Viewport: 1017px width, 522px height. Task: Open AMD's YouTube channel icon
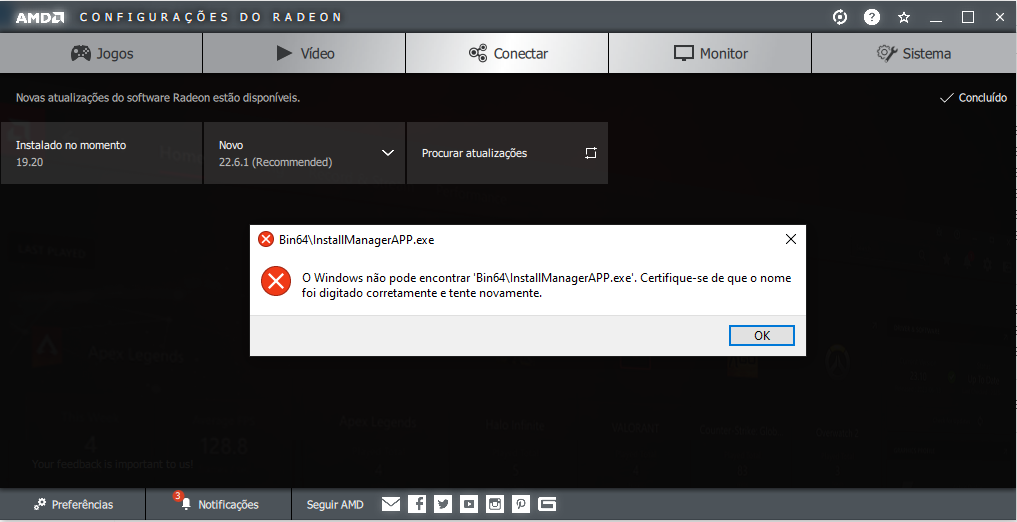tap(469, 504)
